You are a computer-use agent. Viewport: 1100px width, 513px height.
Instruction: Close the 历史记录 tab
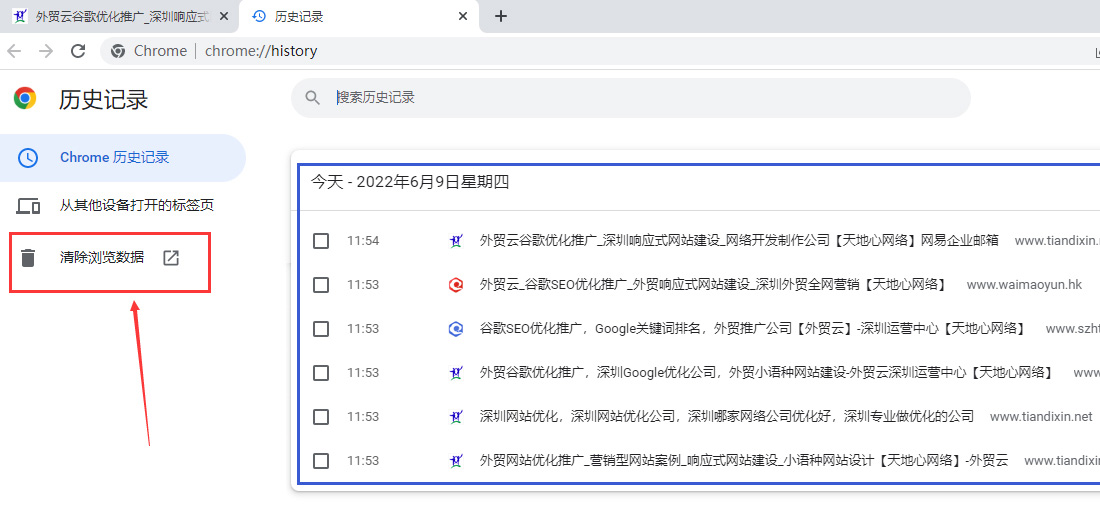point(462,17)
